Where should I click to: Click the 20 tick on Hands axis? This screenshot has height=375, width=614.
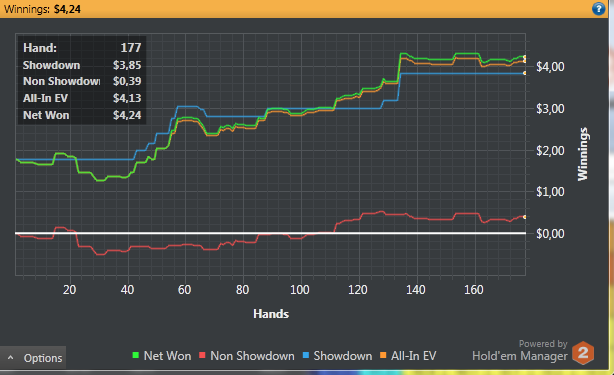(69, 290)
